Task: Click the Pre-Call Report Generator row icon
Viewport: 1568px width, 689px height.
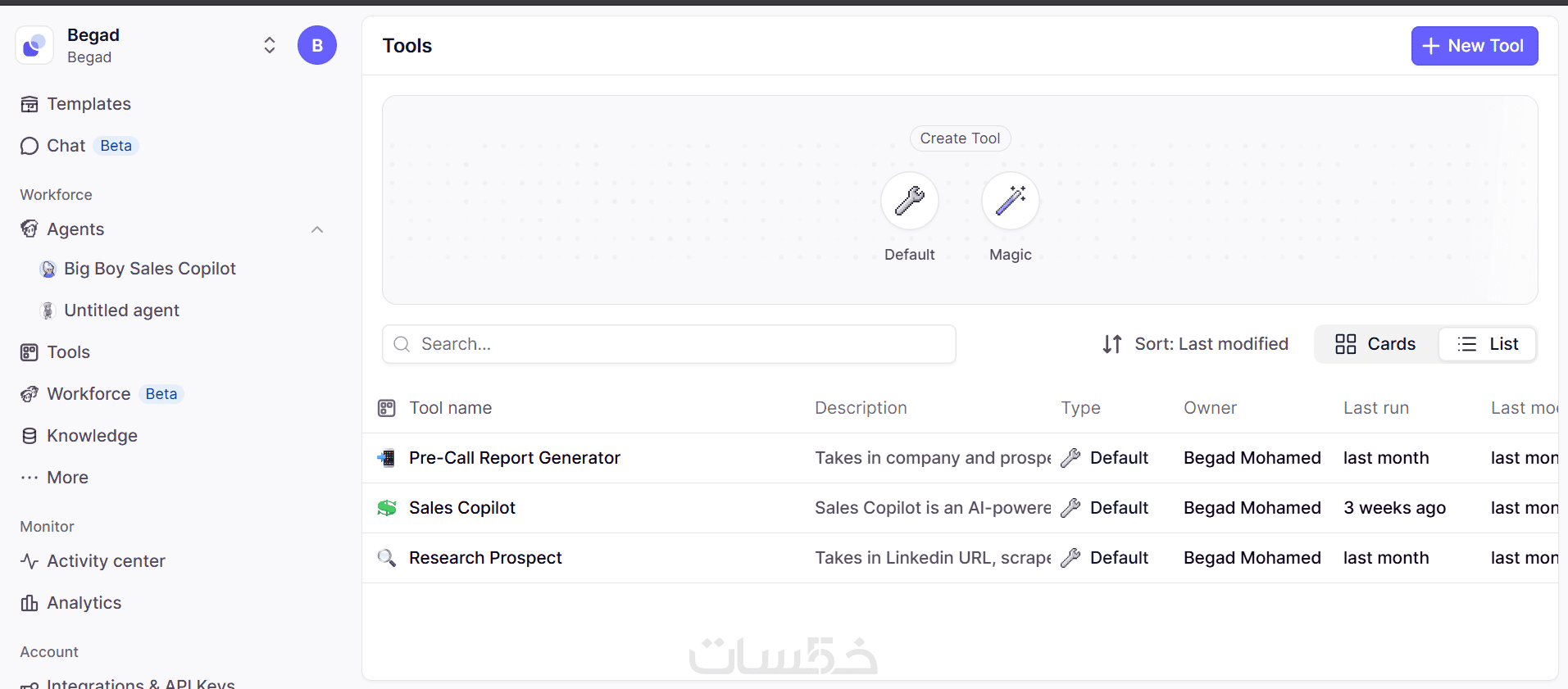Action: (386, 458)
